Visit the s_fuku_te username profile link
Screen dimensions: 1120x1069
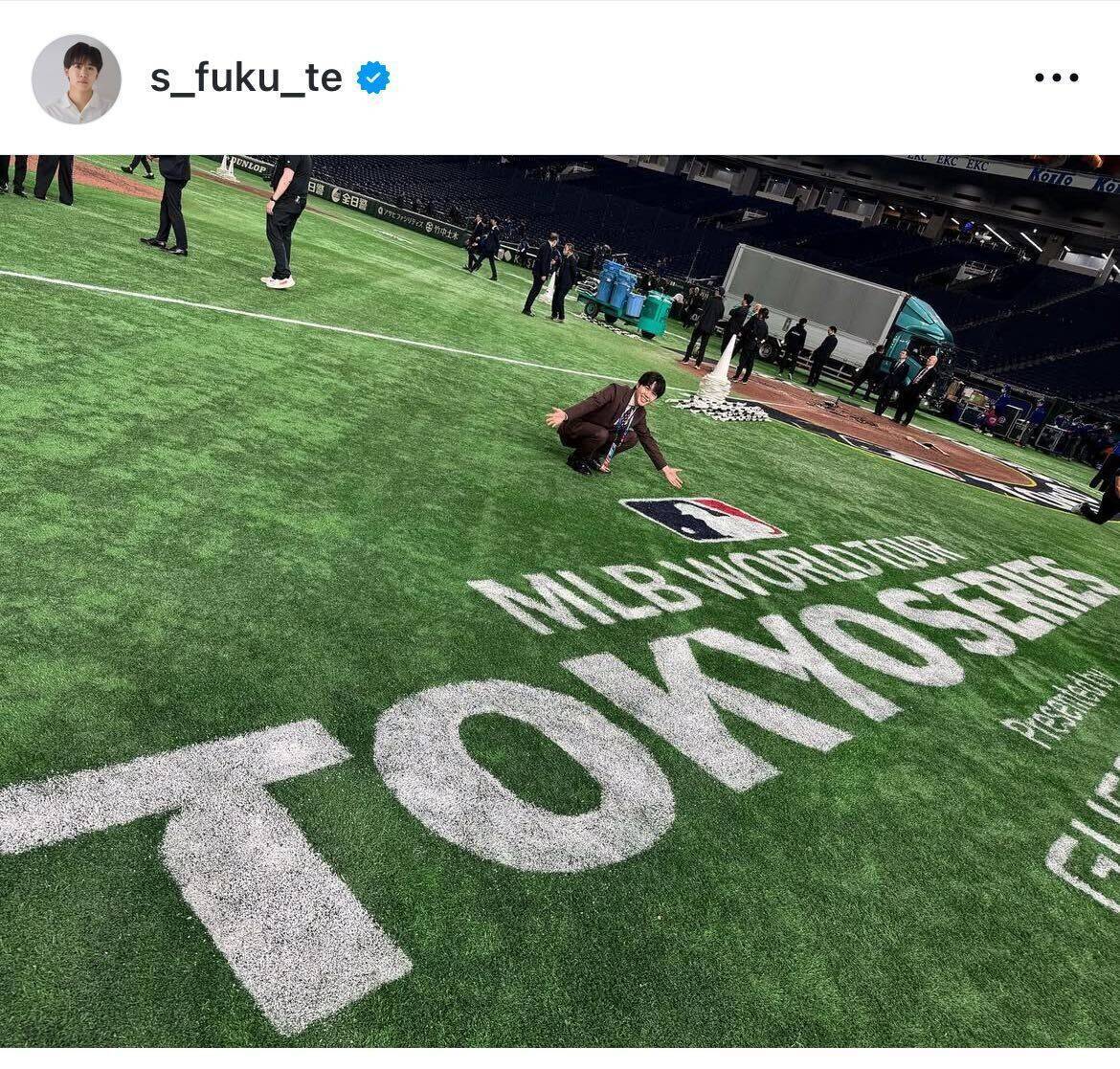click(246, 78)
